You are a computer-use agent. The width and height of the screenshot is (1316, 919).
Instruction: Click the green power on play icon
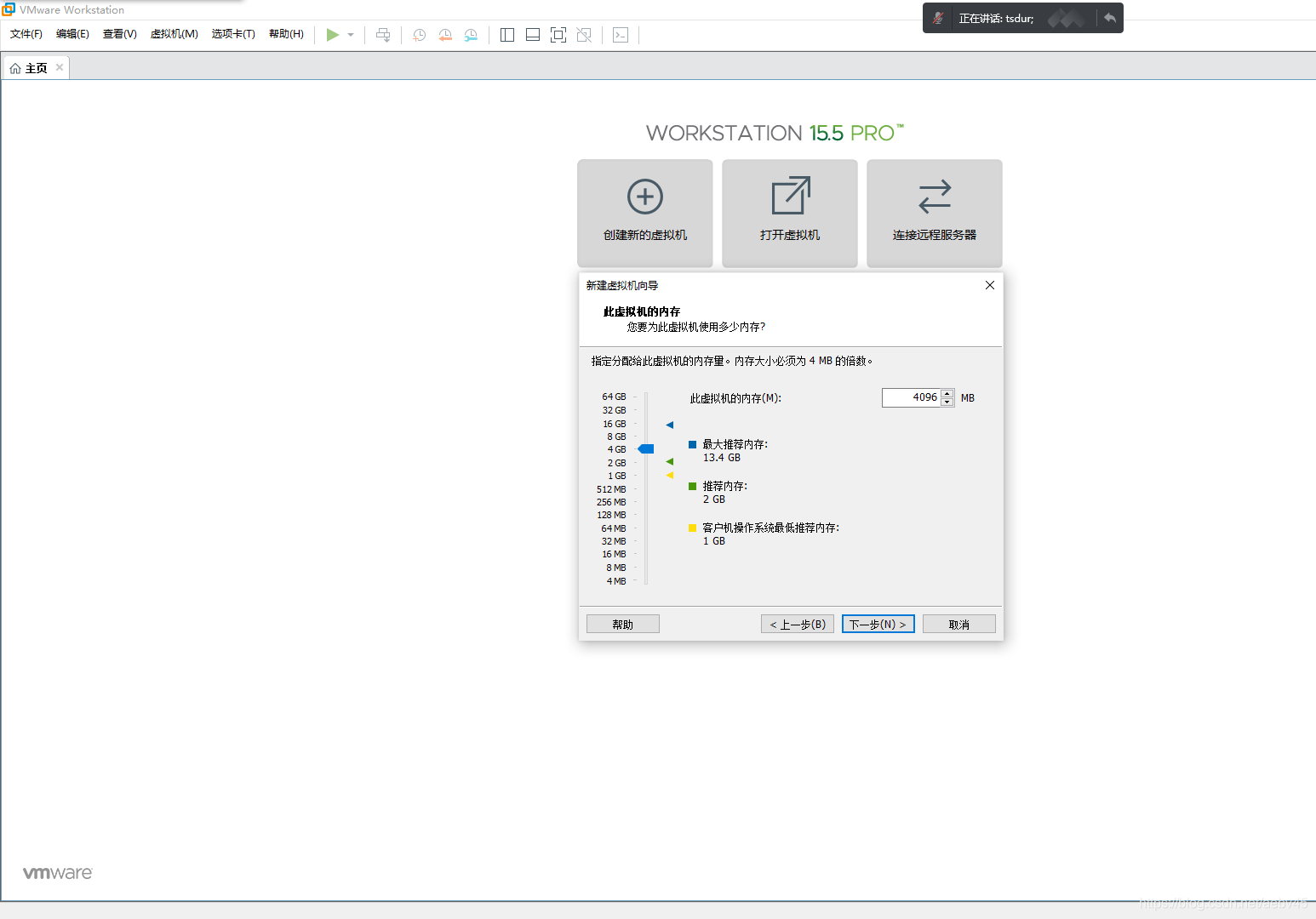tap(332, 35)
